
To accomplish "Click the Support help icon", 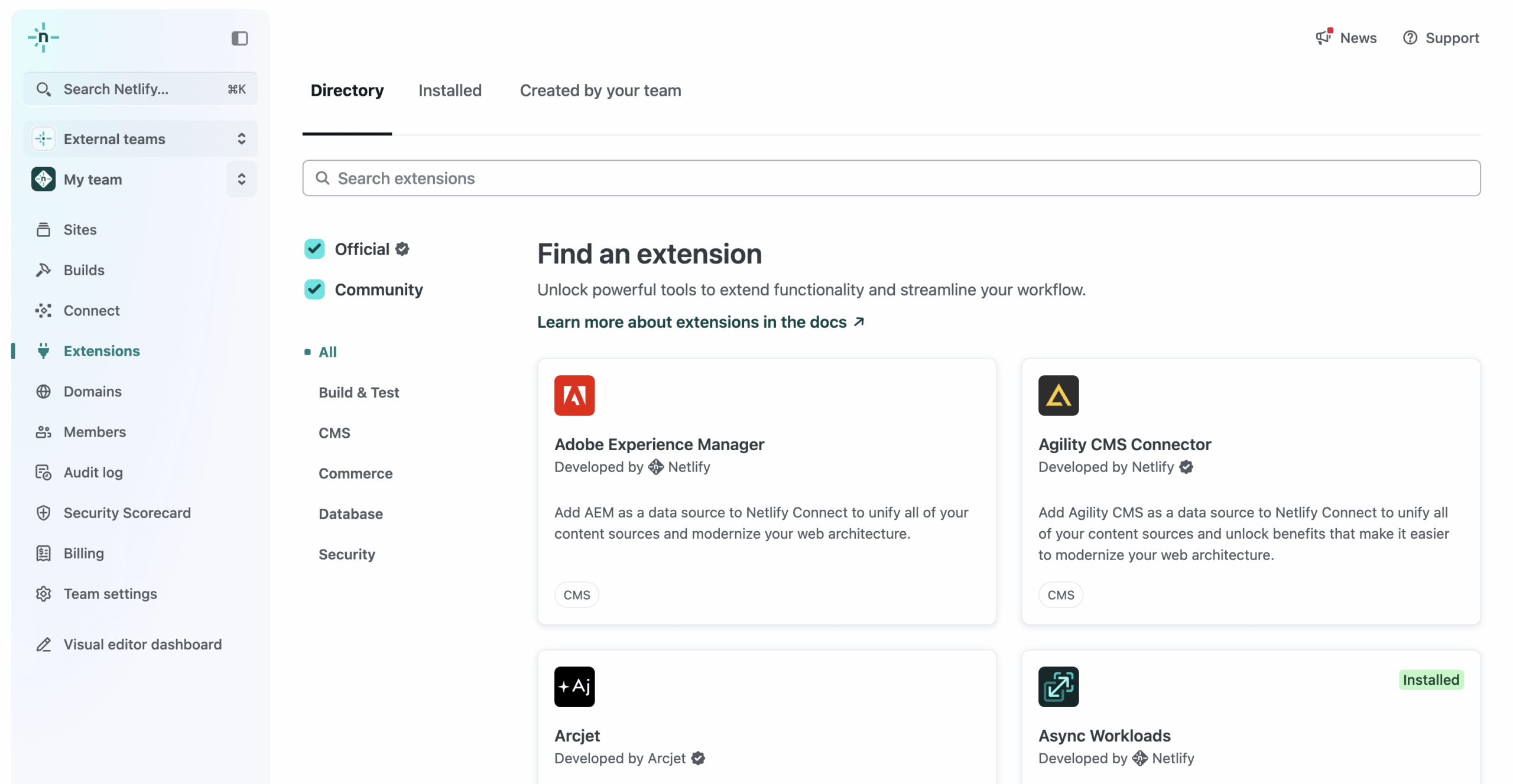I will pyautogui.click(x=1410, y=38).
